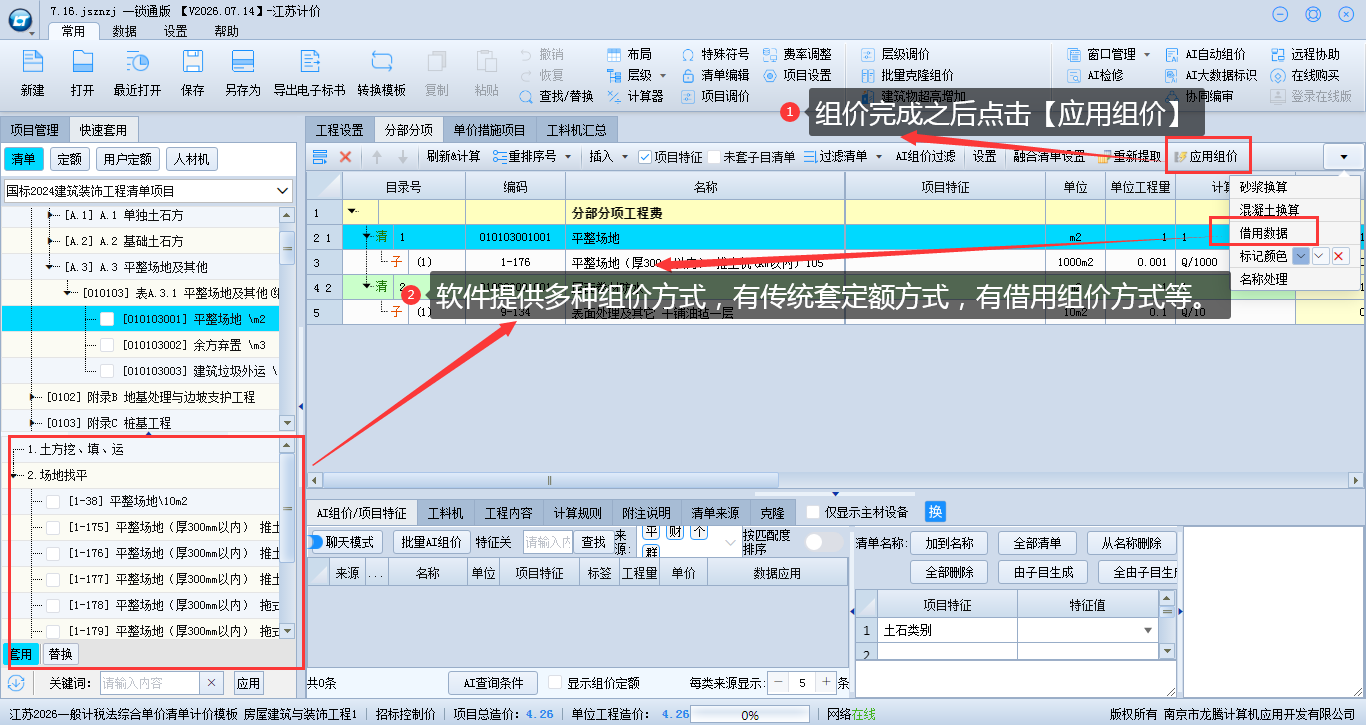Enable the 未套子目清单 checkbox
This screenshot has width=1366, height=725.
[x=715, y=157]
